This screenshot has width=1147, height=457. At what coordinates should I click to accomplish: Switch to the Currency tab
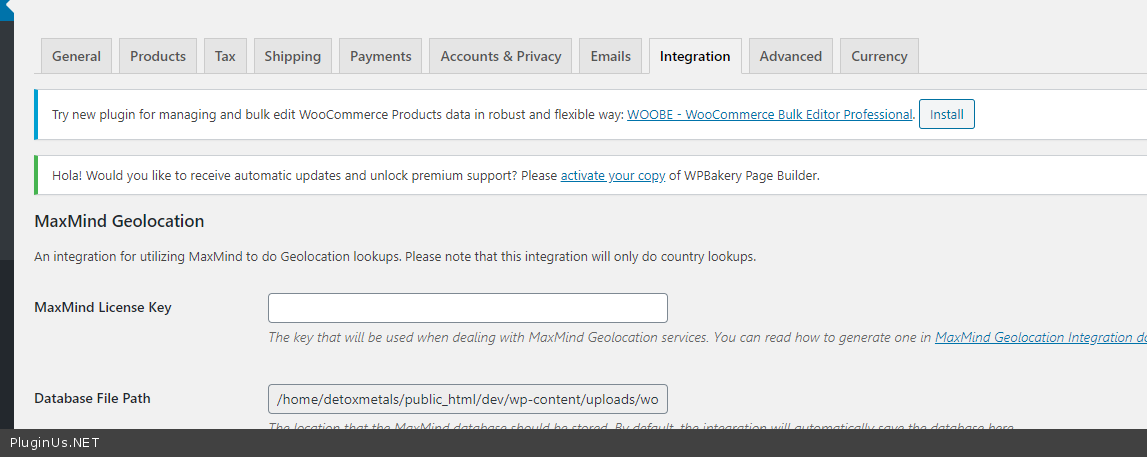coord(879,56)
